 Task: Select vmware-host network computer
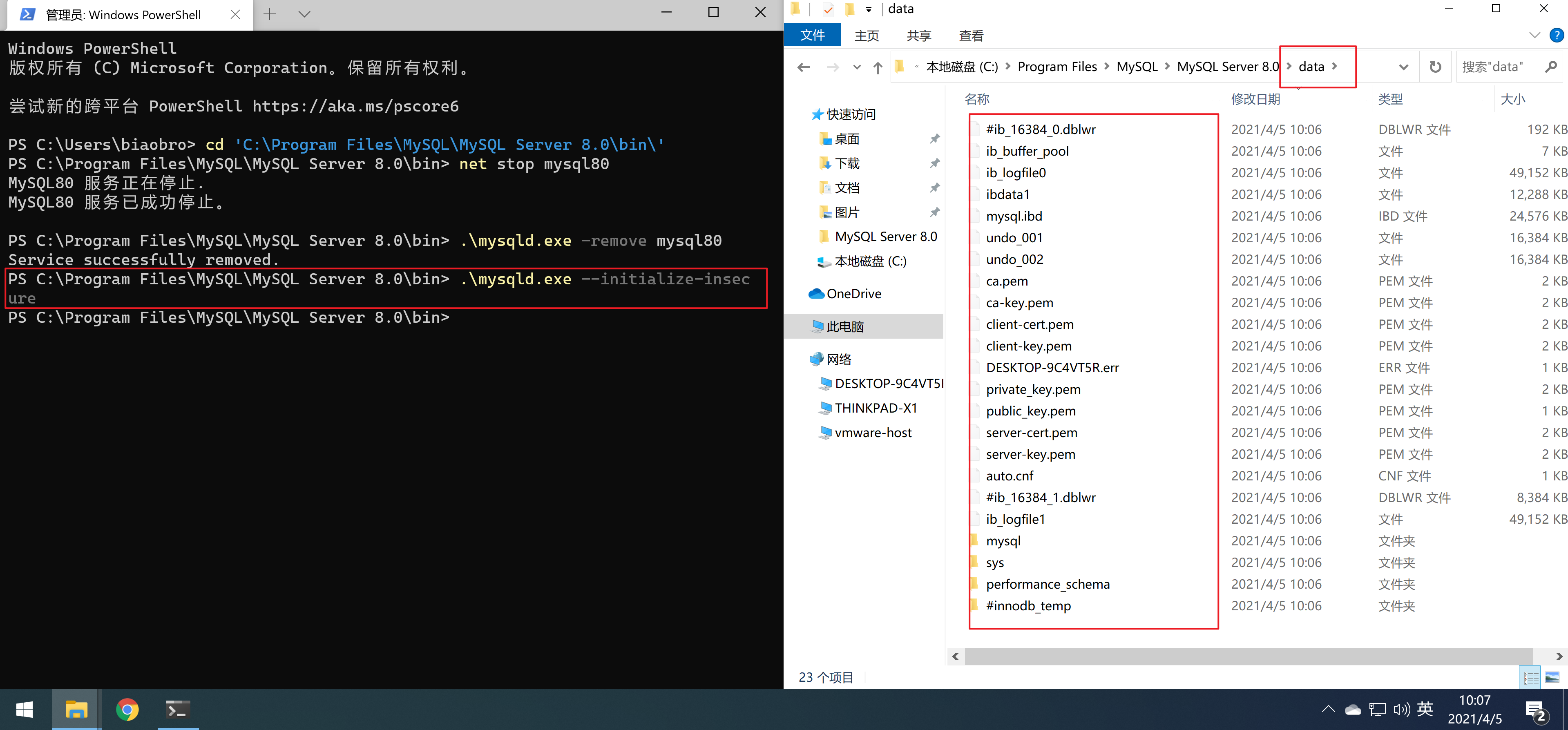pyautogui.click(x=873, y=433)
